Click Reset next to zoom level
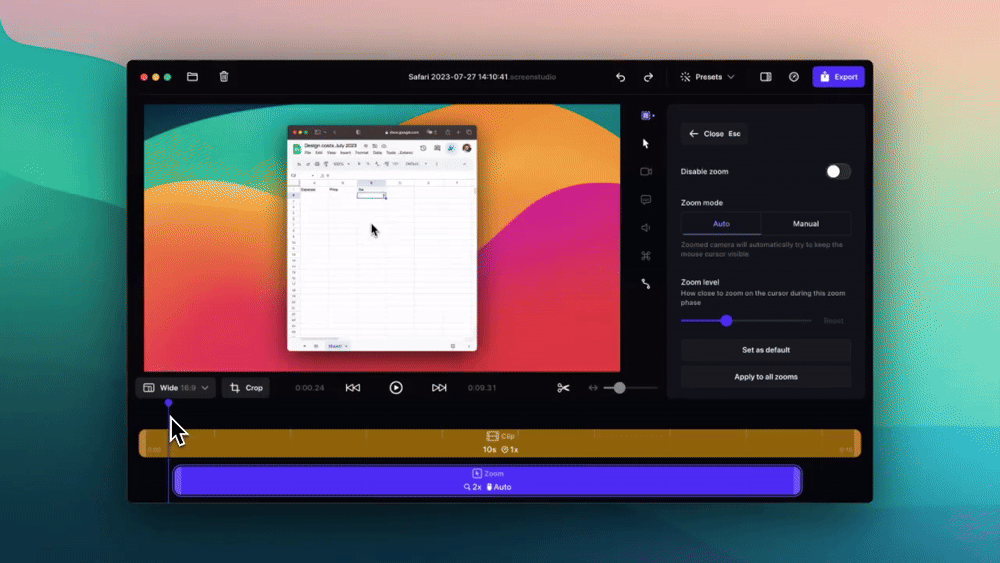The width and height of the screenshot is (1000, 563). coord(833,321)
